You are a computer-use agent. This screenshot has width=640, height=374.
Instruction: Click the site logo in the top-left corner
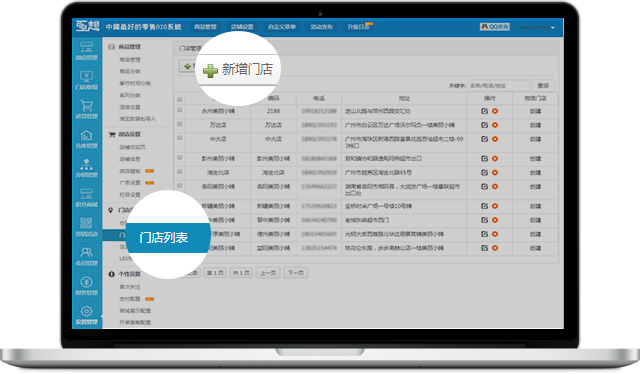(87, 26)
